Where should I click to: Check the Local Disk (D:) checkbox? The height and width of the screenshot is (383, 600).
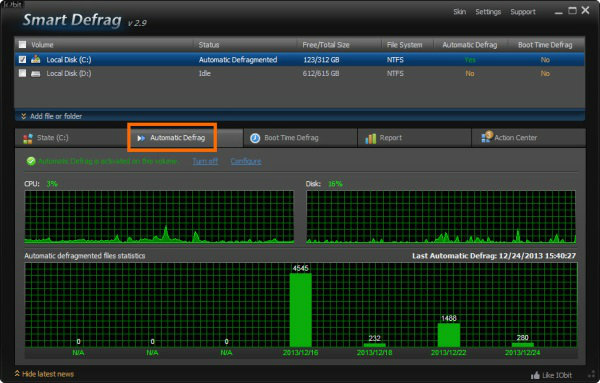(23, 73)
